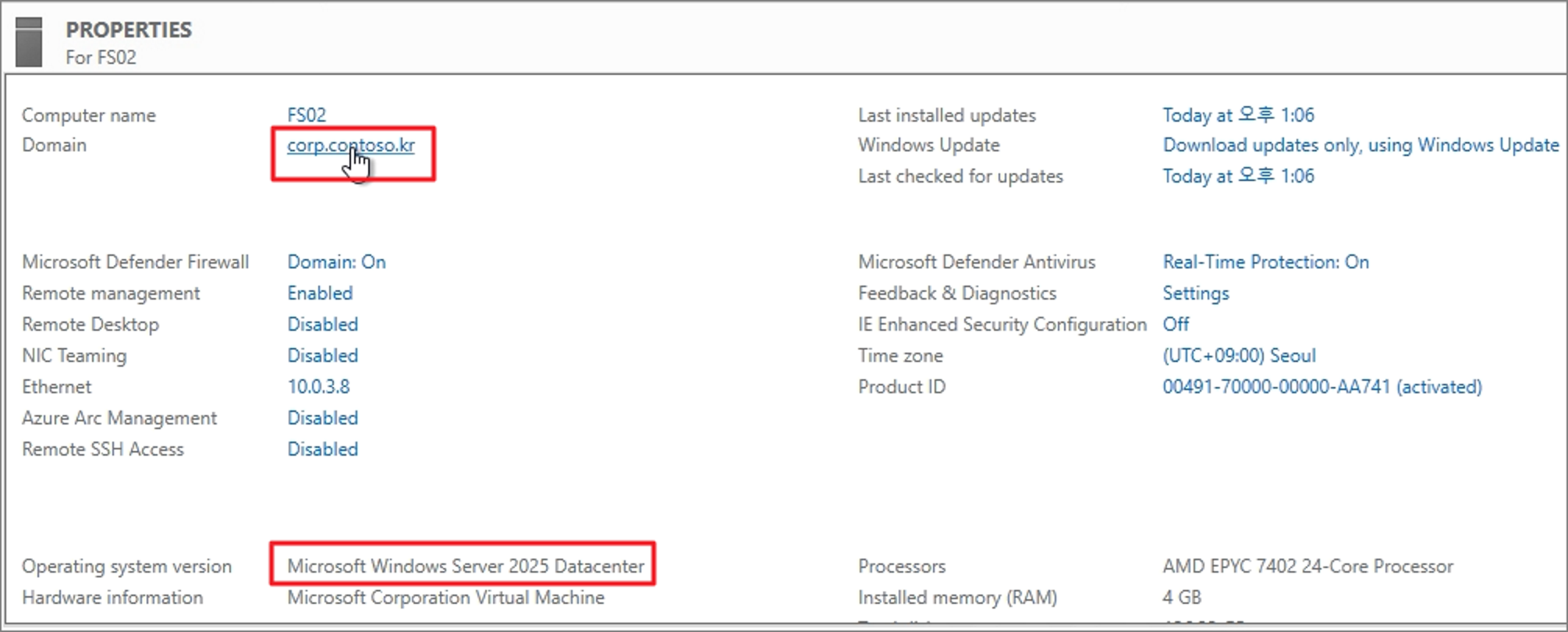Open the corp.contoso.kr domain link
This screenshot has width=1568, height=632.
[x=351, y=146]
